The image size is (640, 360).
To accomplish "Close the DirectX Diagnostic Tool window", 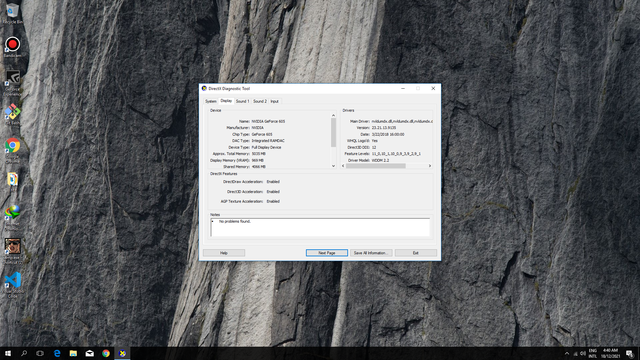I will pos(433,88).
